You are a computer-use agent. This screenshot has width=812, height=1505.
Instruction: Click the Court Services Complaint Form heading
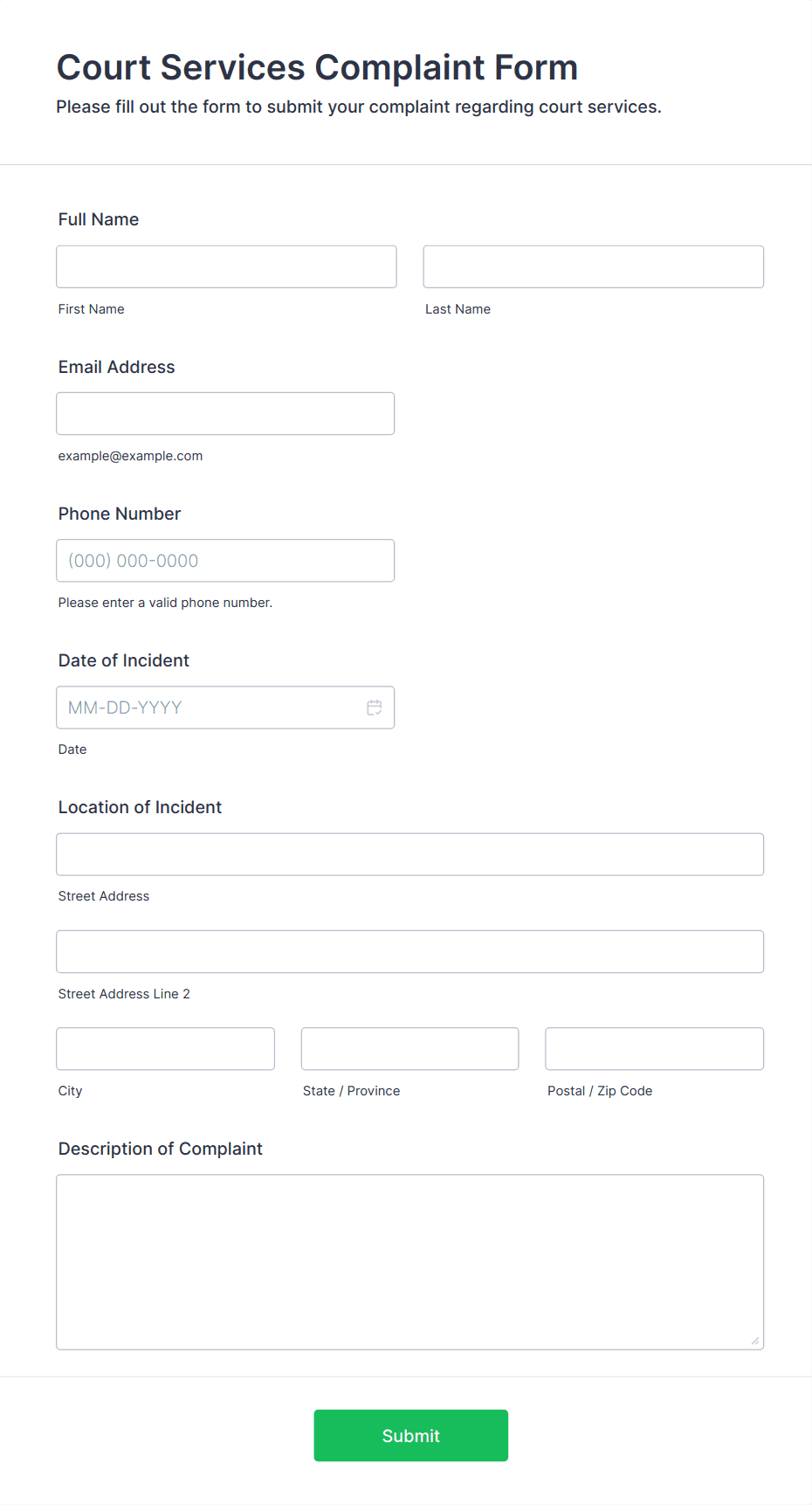click(318, 67)
